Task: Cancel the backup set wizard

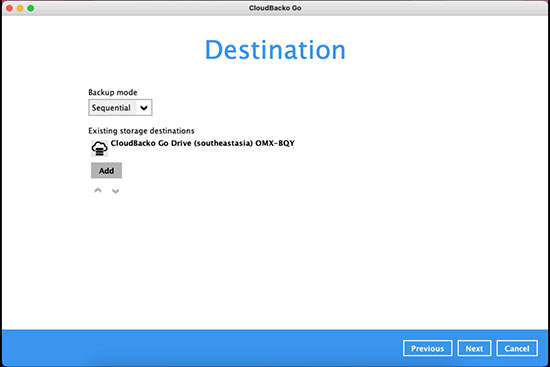Action: pos(517,348)
